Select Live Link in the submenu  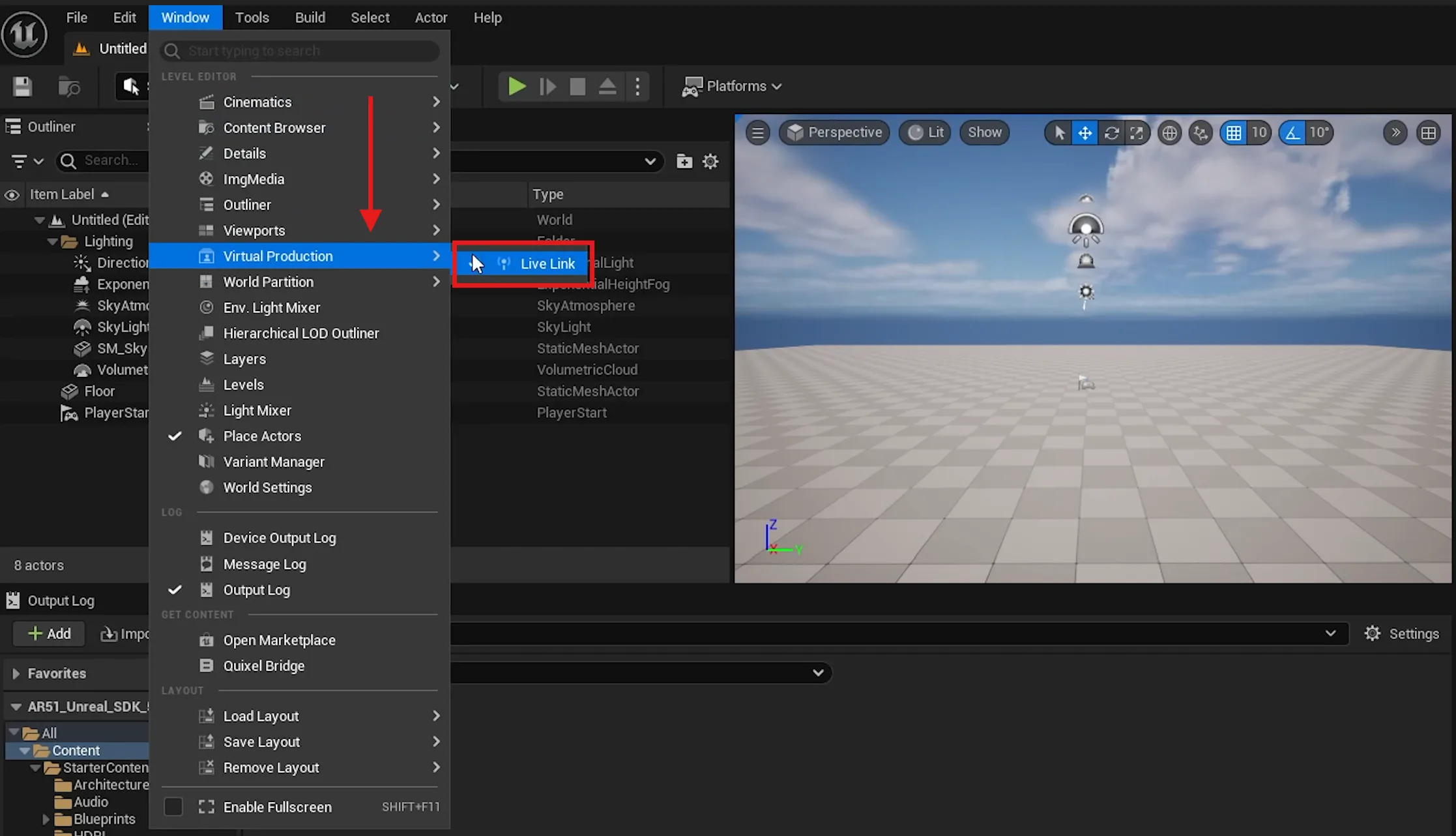(x=523, y=263)
